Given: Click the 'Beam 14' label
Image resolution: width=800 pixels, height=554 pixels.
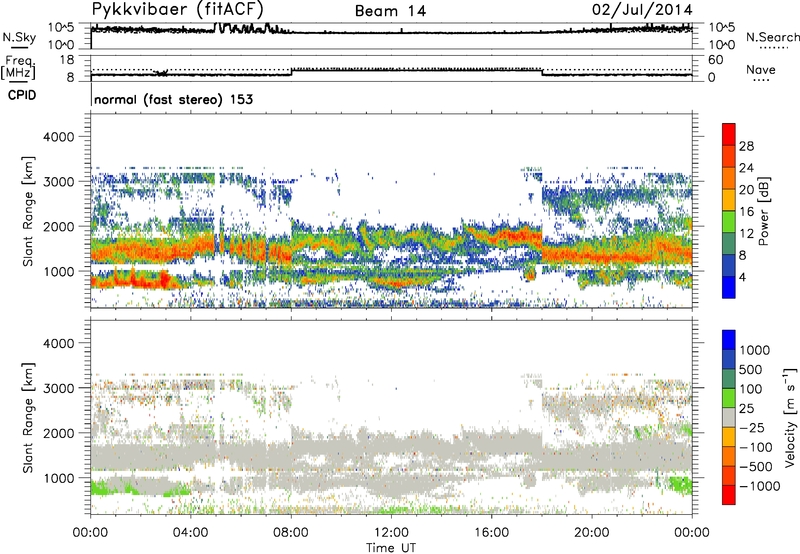Looking at the screenshot, I should click(390, 11).
